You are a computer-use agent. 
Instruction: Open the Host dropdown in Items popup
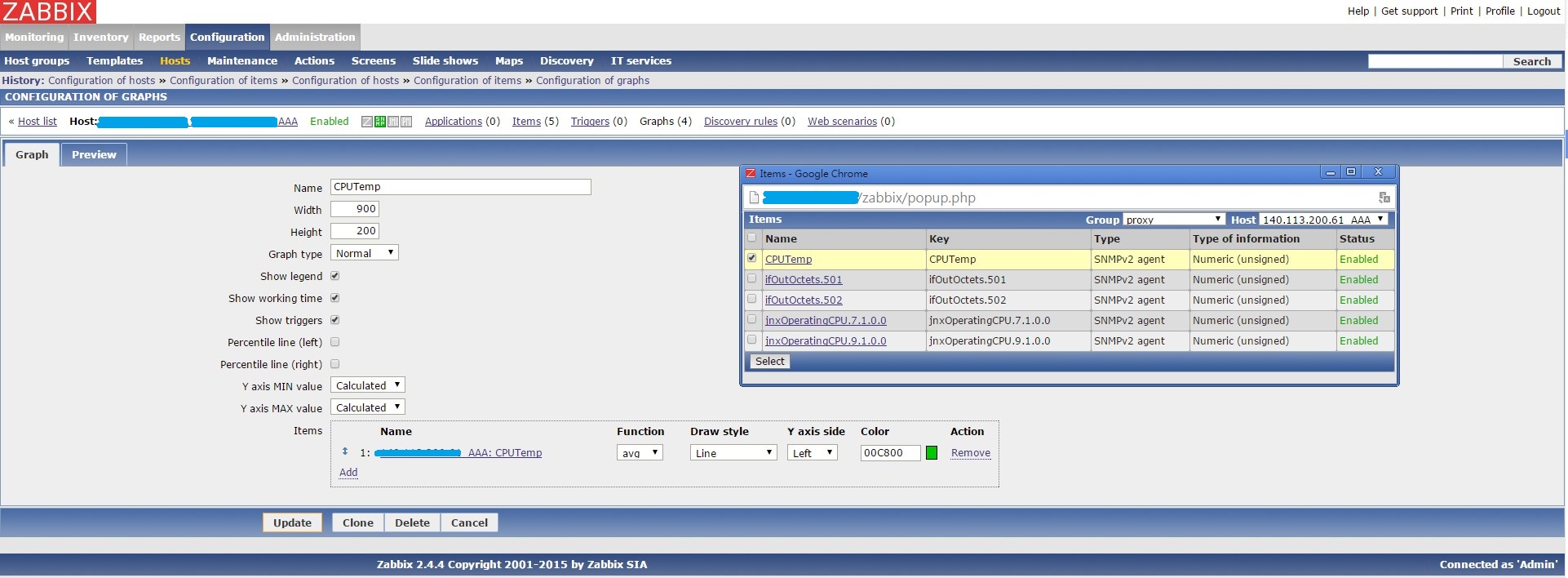[1323, 220]
